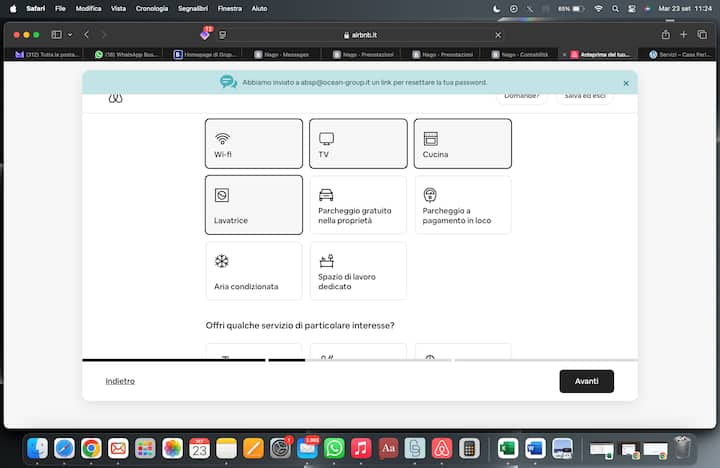
Task: Select the Aria condizionata amenity
Action: pos(254,271)
